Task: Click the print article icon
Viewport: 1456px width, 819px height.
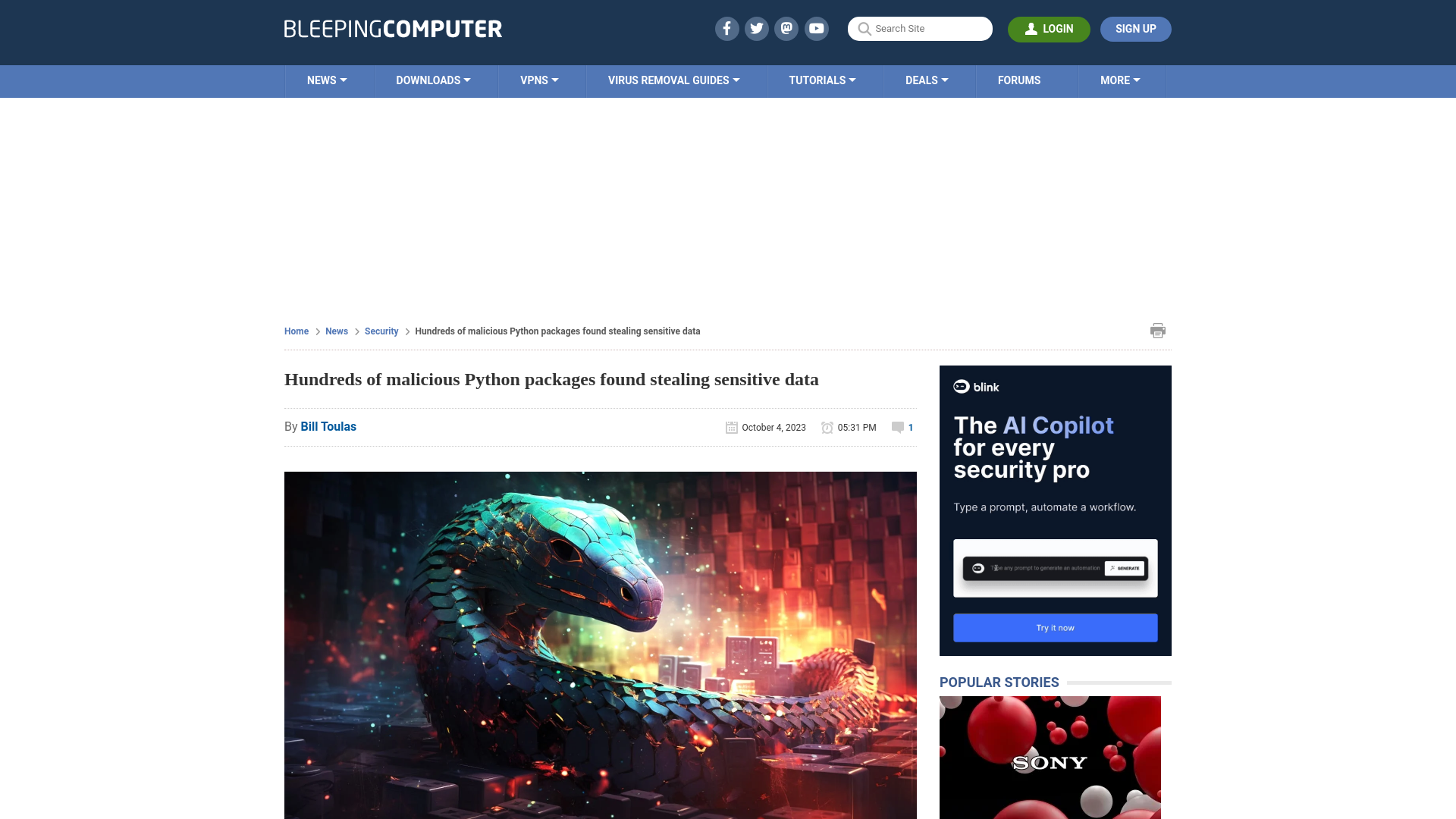Action: coord(1158,330)
